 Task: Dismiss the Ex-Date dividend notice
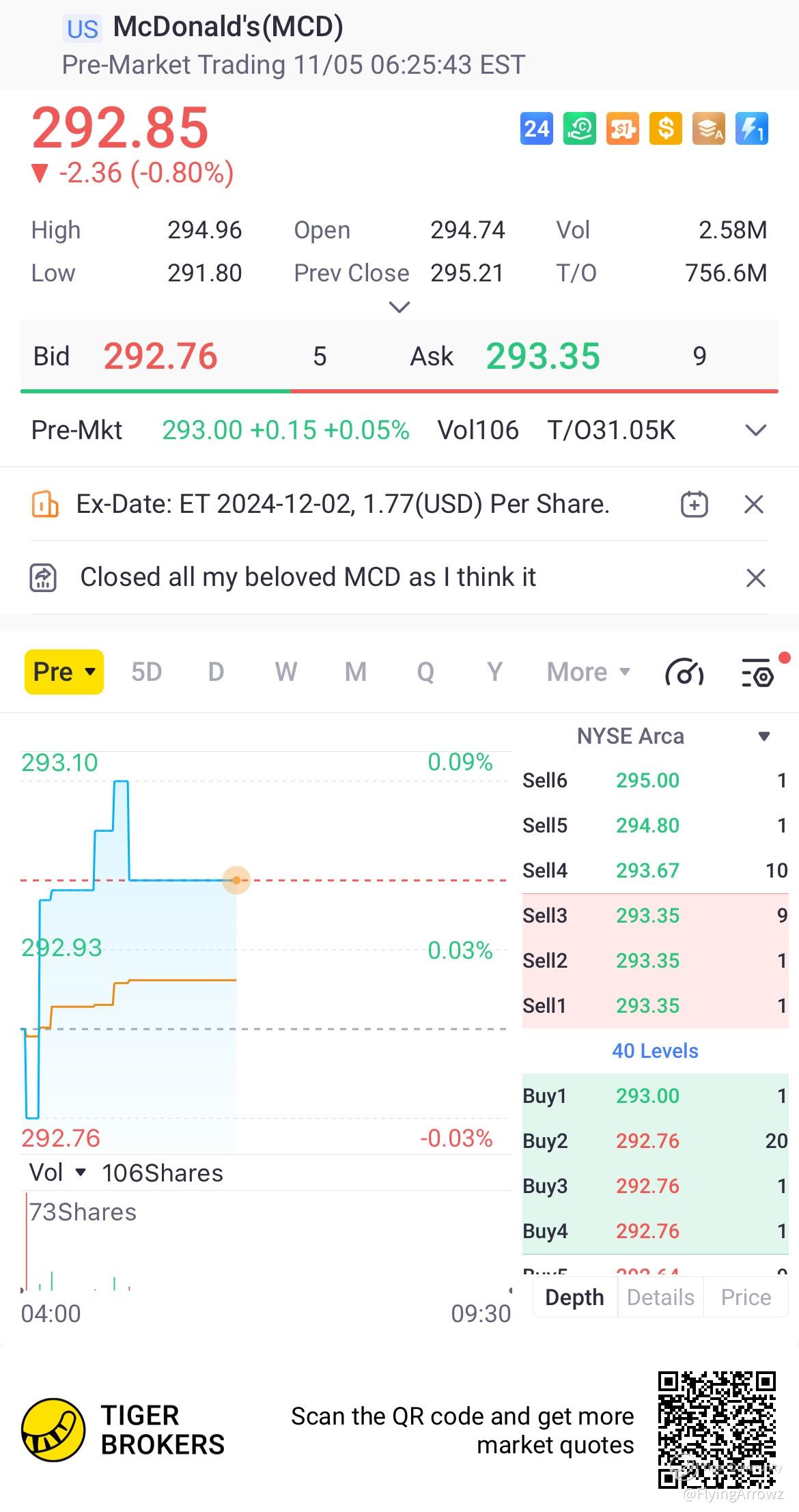[753, 505]
